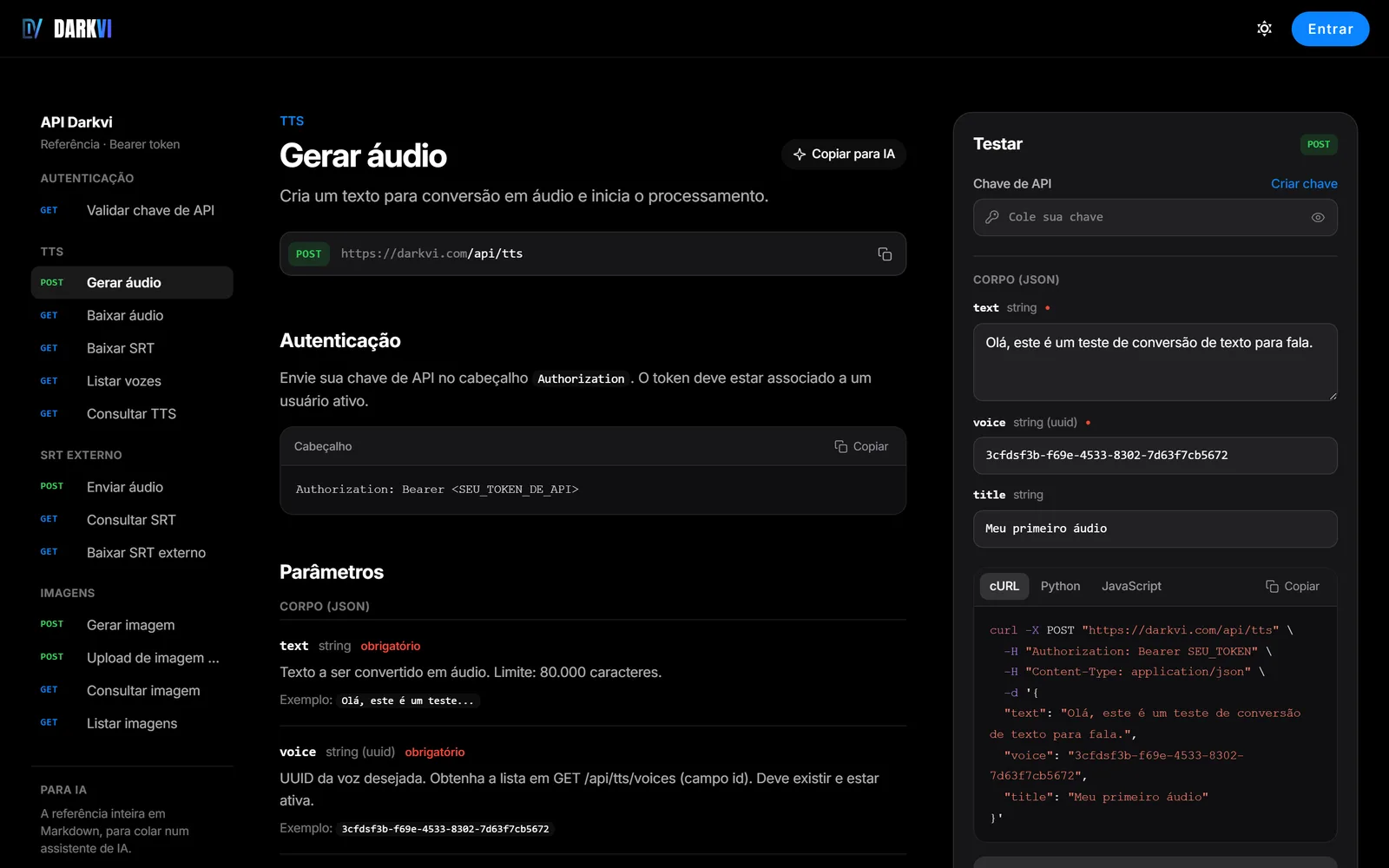1389x868 pixels.
Task: Switch to the cURL tab
Action: coord(1004,586)
